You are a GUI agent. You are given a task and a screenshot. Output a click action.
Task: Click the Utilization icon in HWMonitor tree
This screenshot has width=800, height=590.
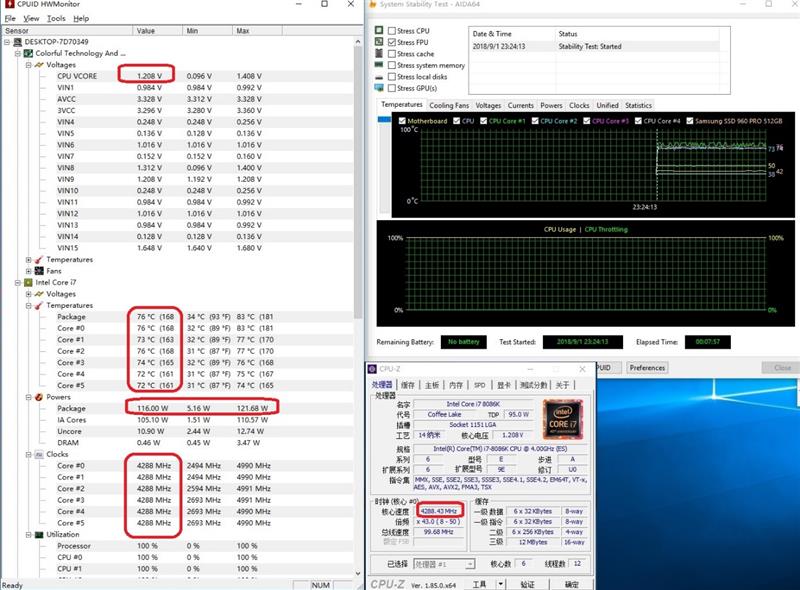(x=39, y=534)
